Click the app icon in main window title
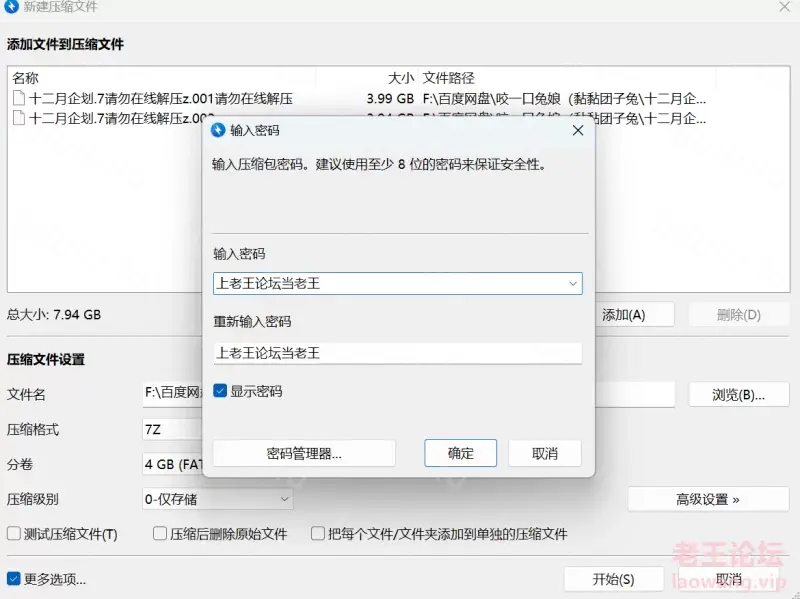This screenshot has width=800, height=599. click(11, 7)
